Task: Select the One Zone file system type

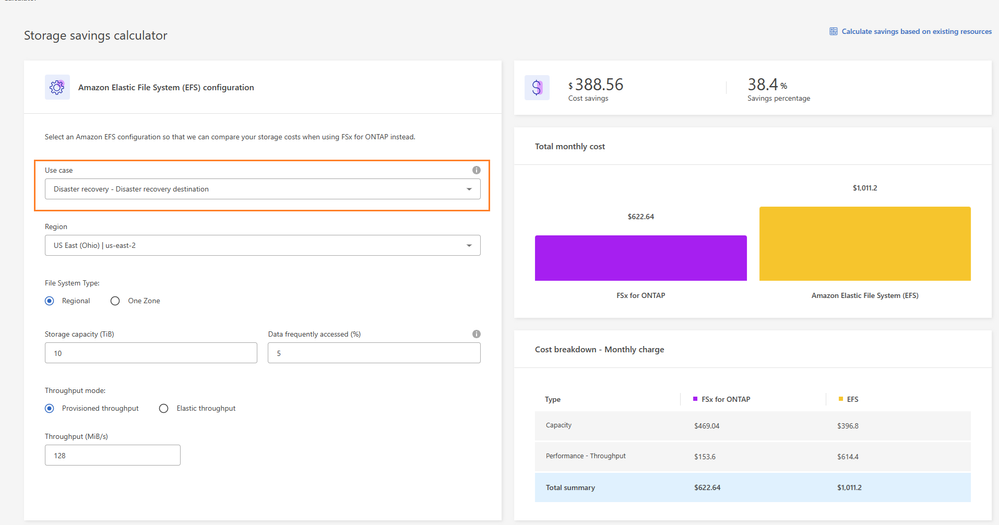Action: click(115, 301)
